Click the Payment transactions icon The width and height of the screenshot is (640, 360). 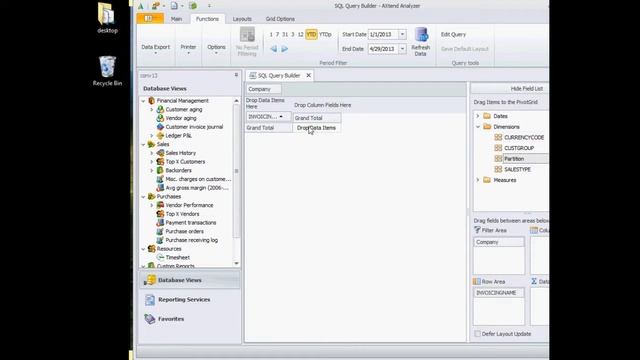160,222
